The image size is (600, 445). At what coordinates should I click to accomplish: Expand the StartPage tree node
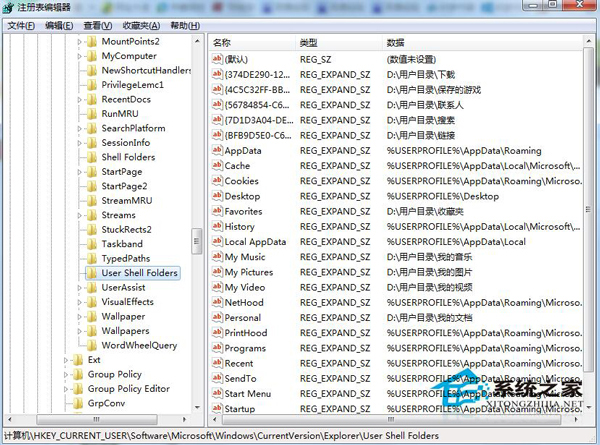(80, 172)
